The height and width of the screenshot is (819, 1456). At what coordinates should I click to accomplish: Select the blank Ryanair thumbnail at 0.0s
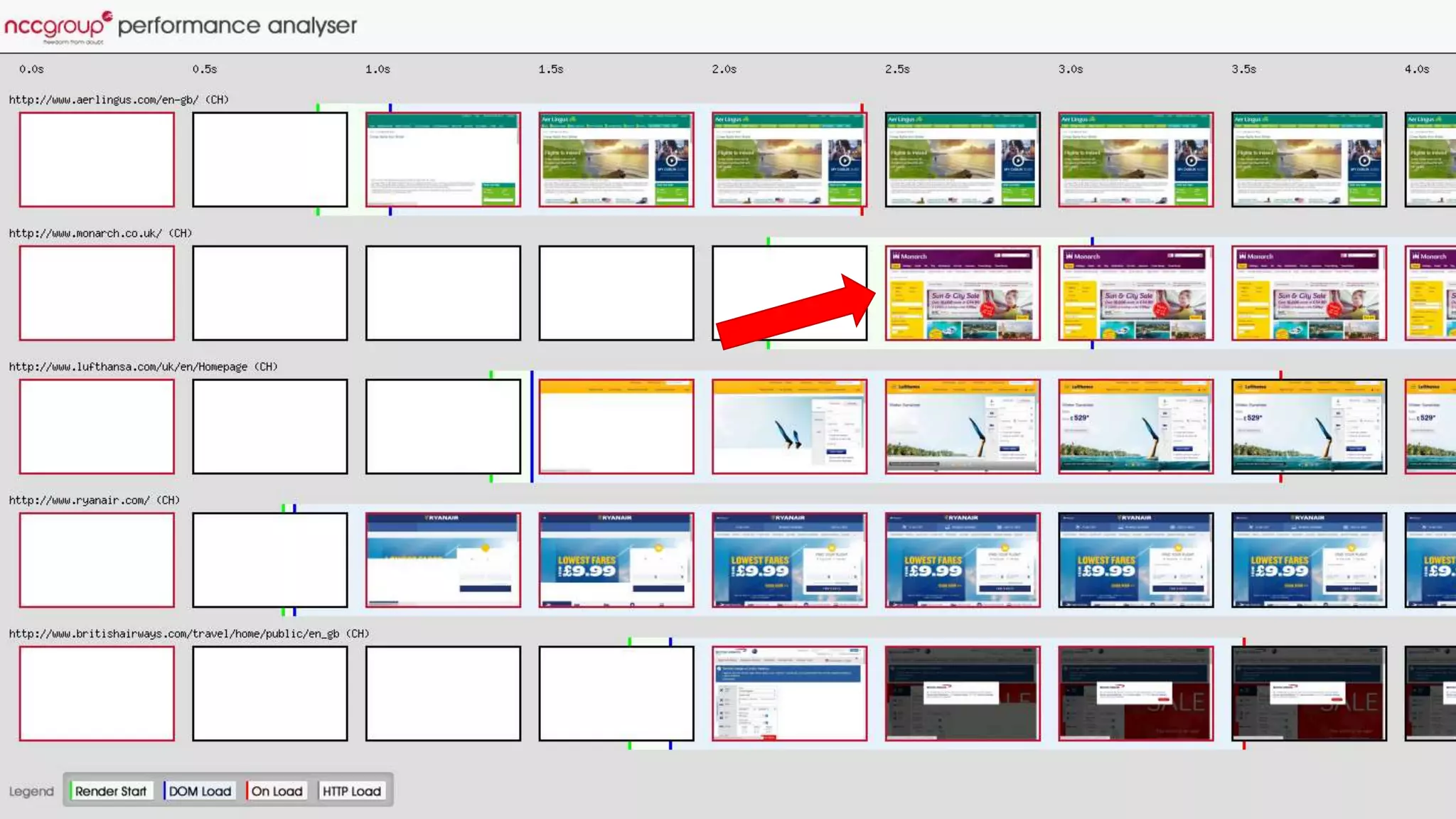coord(97,560)
